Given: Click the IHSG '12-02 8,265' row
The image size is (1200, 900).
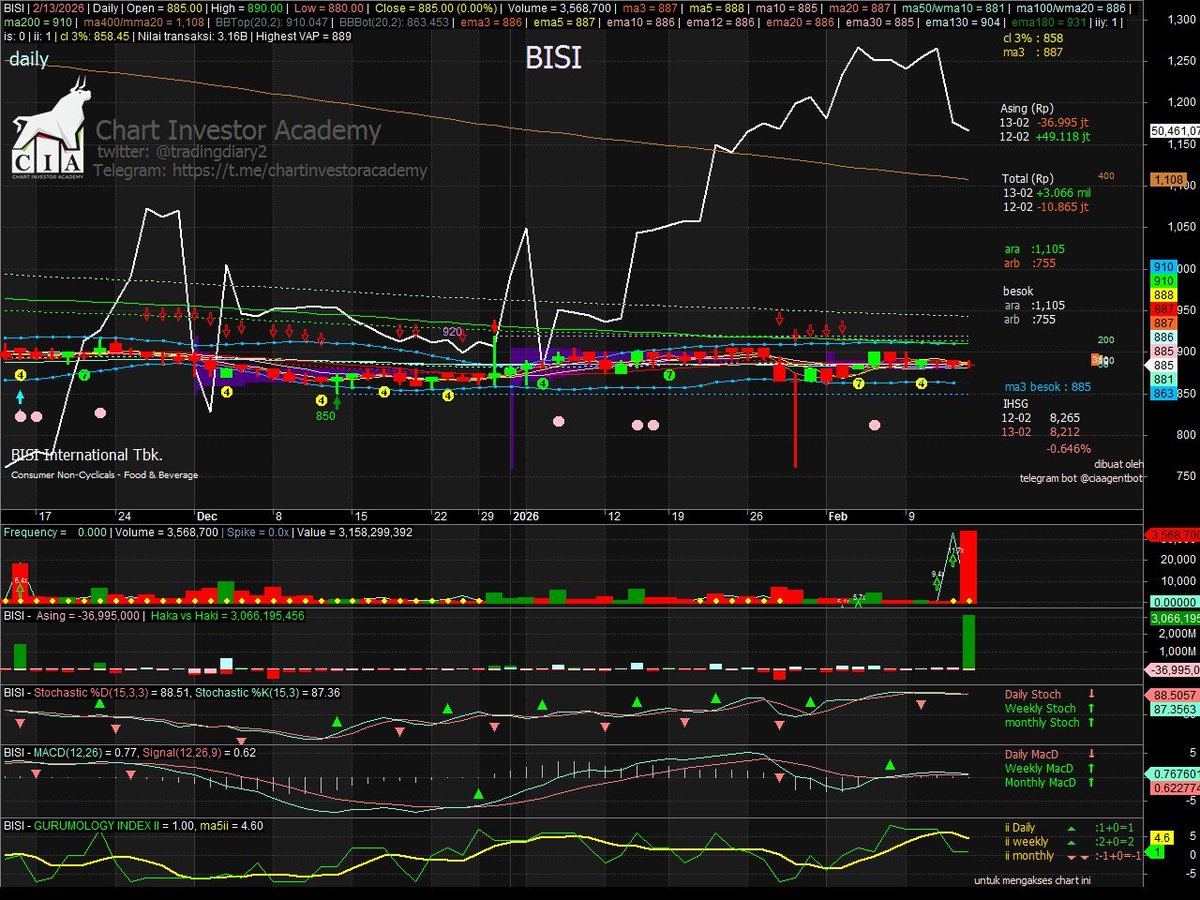Looking at the screenshot, I should [x=1043, y=417].
